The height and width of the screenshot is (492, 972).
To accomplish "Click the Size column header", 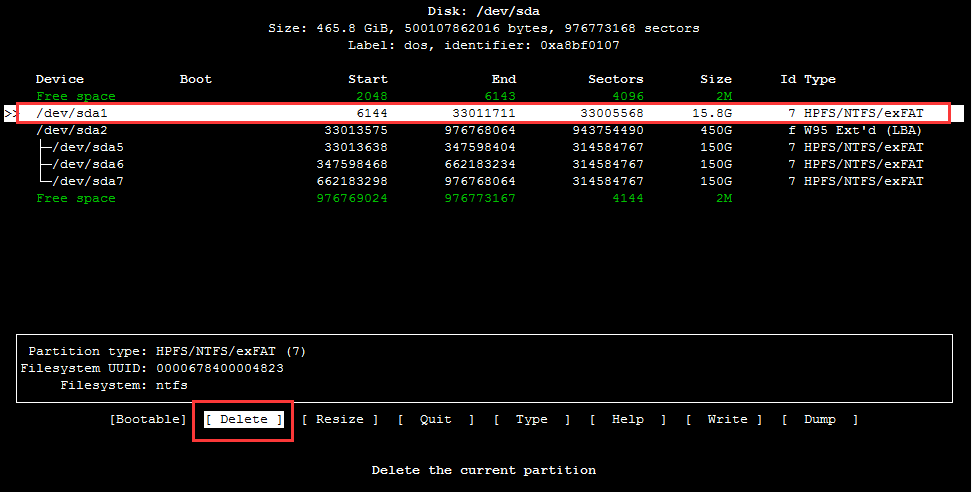I will click(x=715, y=79).
